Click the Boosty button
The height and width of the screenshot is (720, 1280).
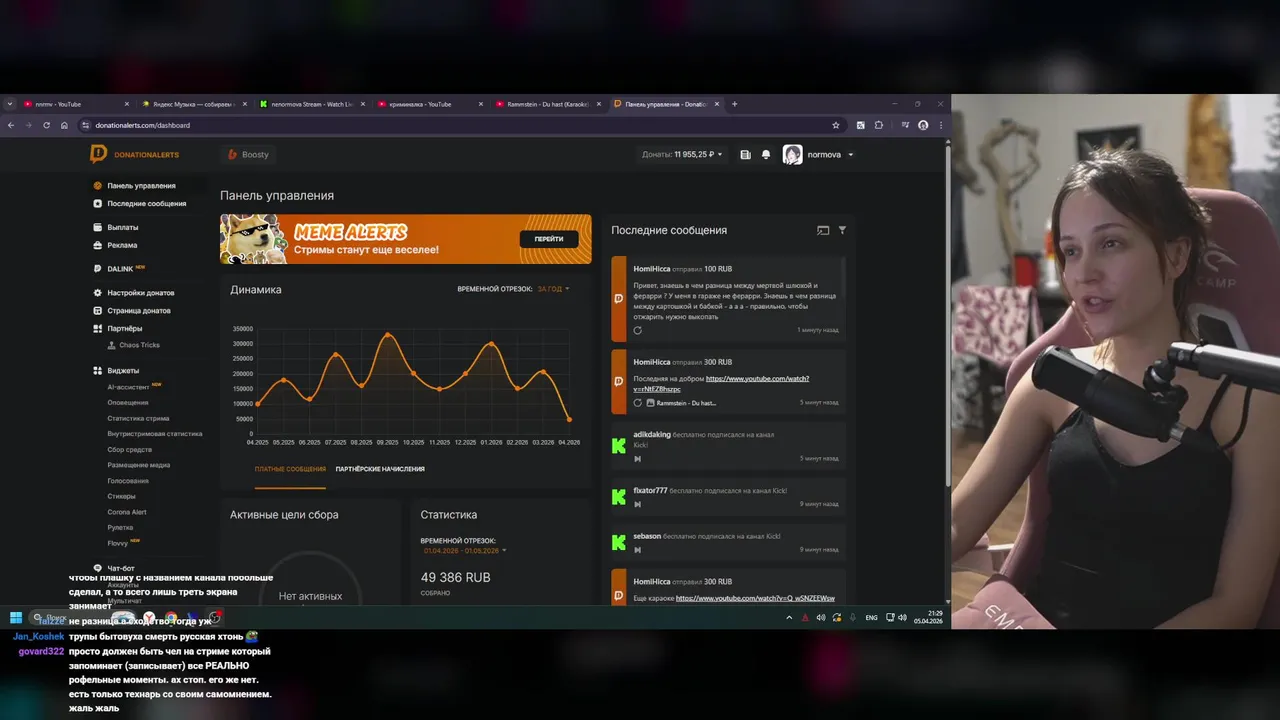pyautogui.click(x=249, y=155)
